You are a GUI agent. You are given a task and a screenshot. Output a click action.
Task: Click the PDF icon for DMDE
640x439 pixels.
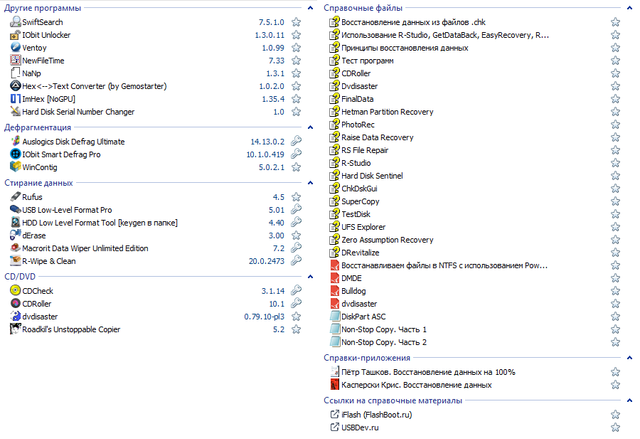(334, 278)
